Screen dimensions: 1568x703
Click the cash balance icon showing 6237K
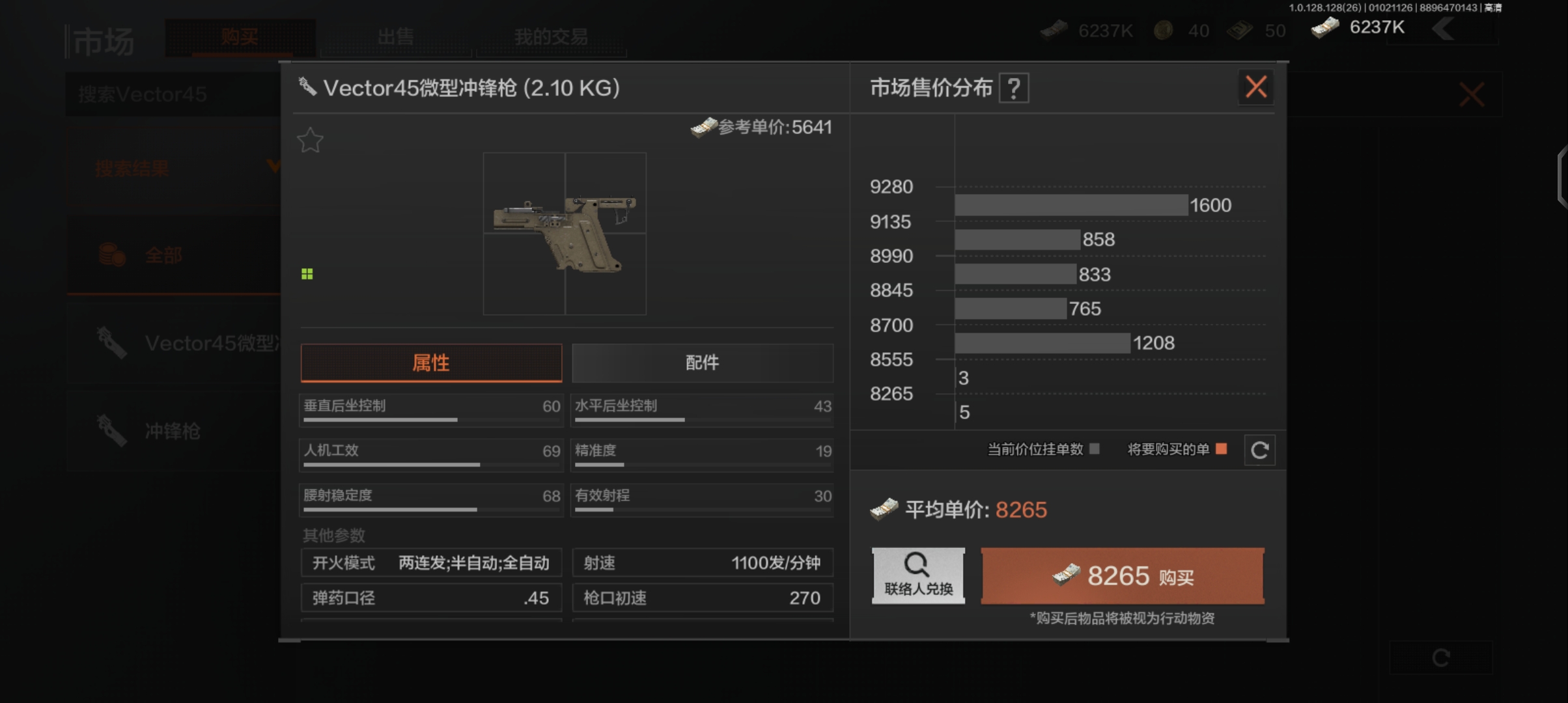[1326, 27]
